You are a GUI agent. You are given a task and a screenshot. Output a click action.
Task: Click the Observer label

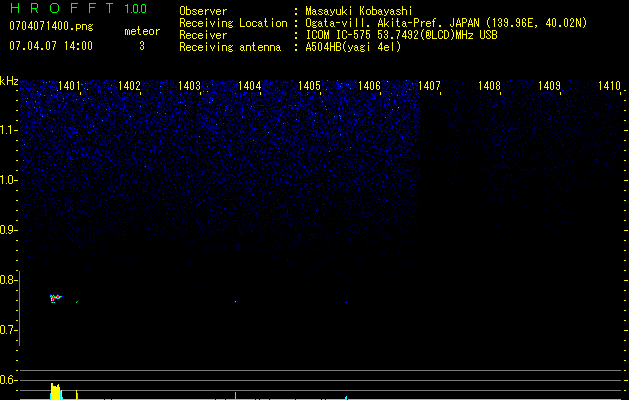point(203,11)
